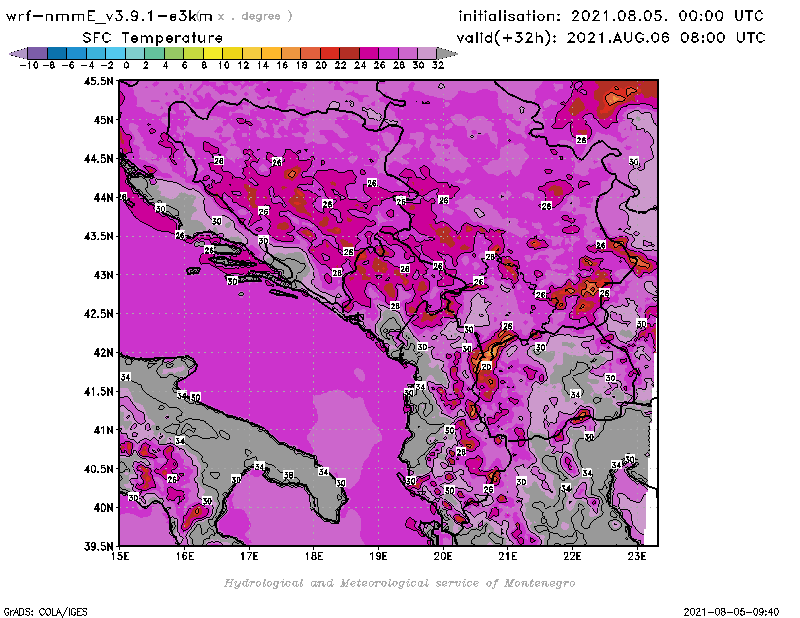This screenshot has width=800, height=618.
Task: Click the '12' value on the color legend
Action: tap(243, 66)
